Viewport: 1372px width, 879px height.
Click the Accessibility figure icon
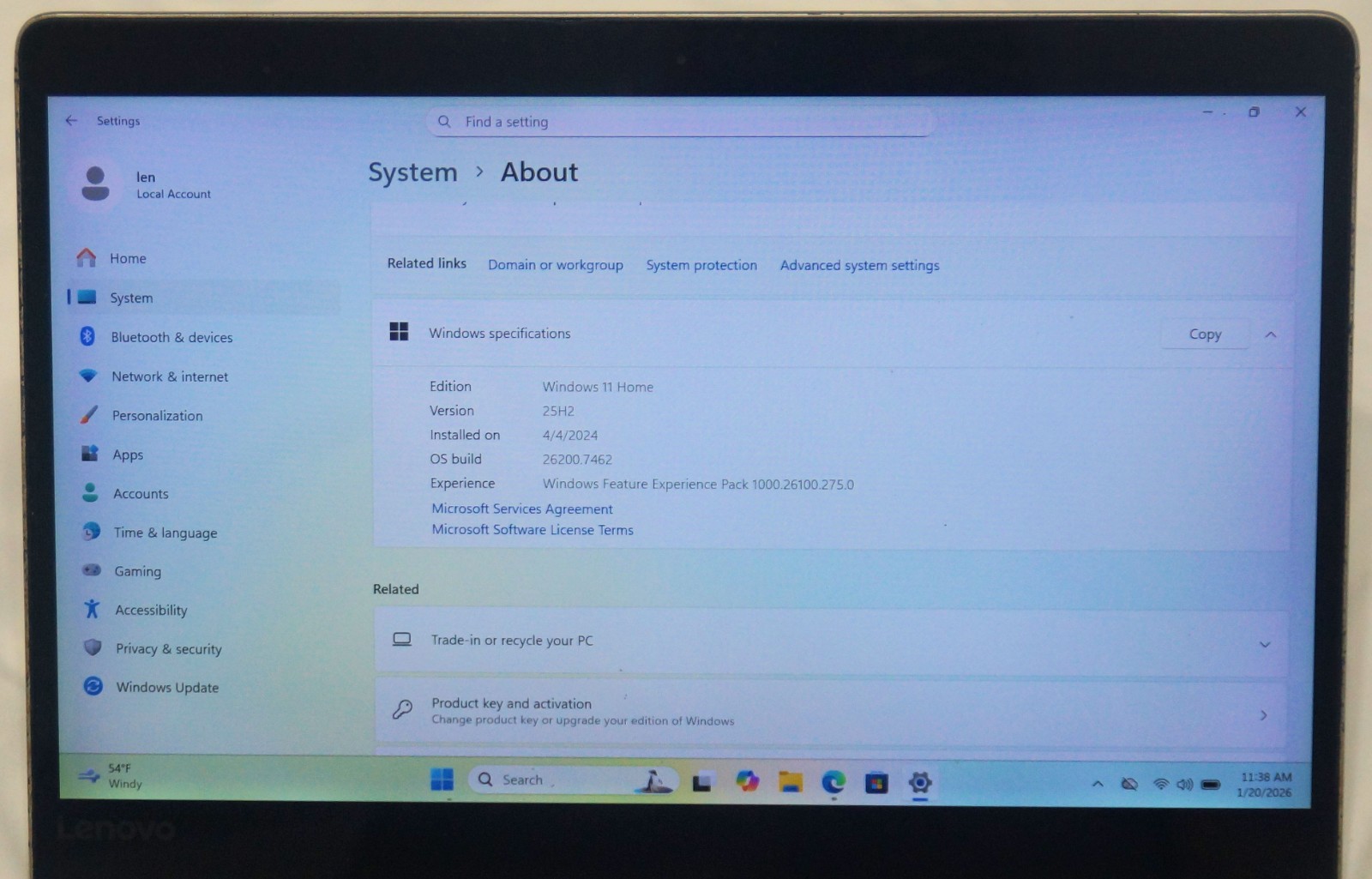[x=92, y=609]
